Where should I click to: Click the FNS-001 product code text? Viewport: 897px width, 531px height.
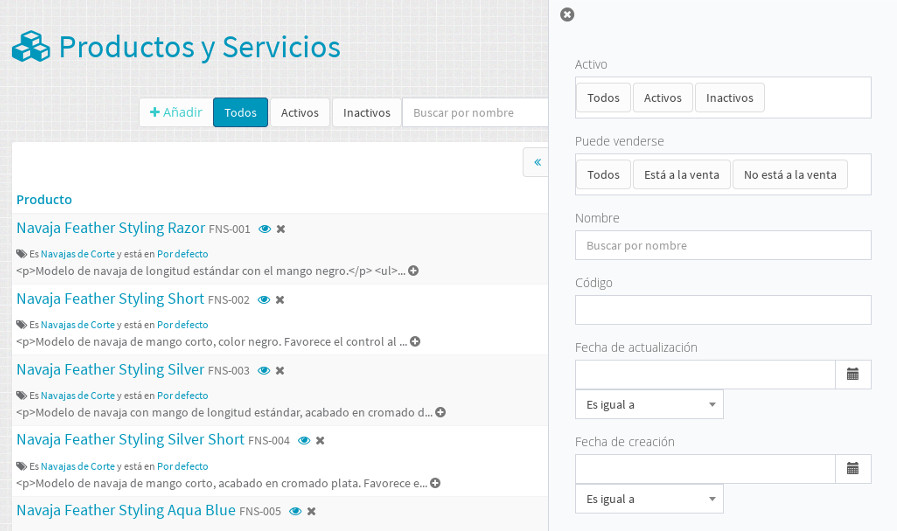[x=229, y=229]
